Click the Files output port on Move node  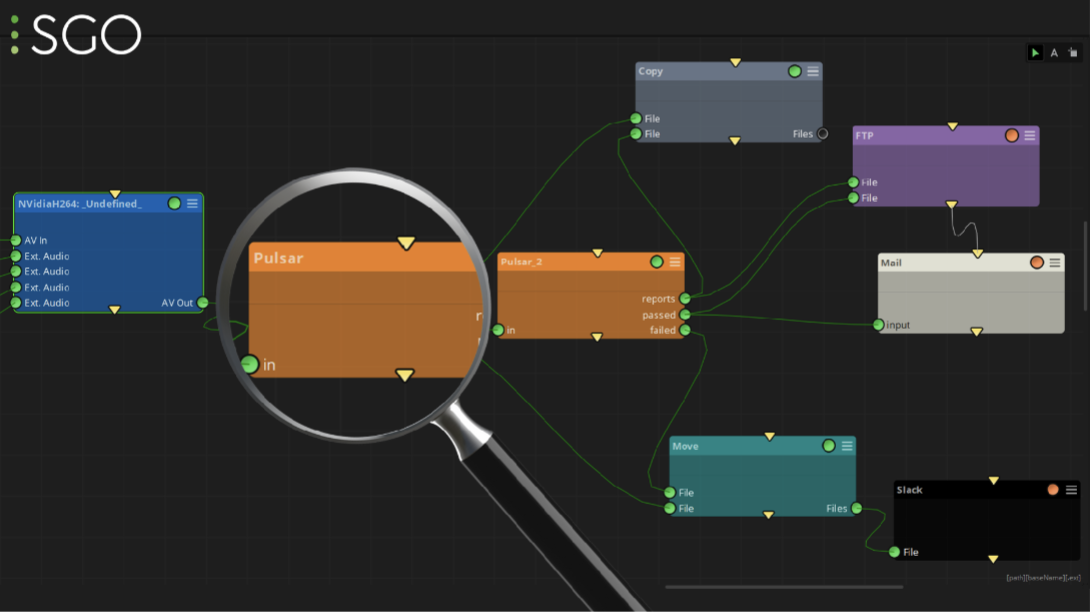tap(856, 508)
